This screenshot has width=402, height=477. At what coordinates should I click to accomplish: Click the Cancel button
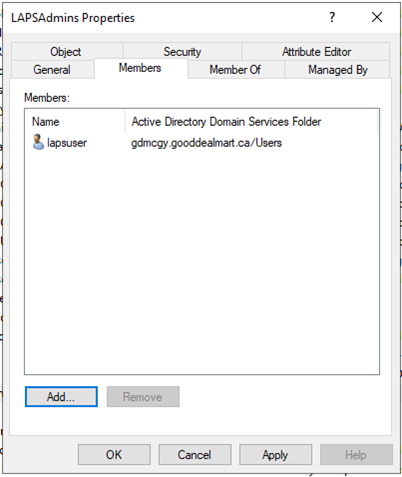195,454
